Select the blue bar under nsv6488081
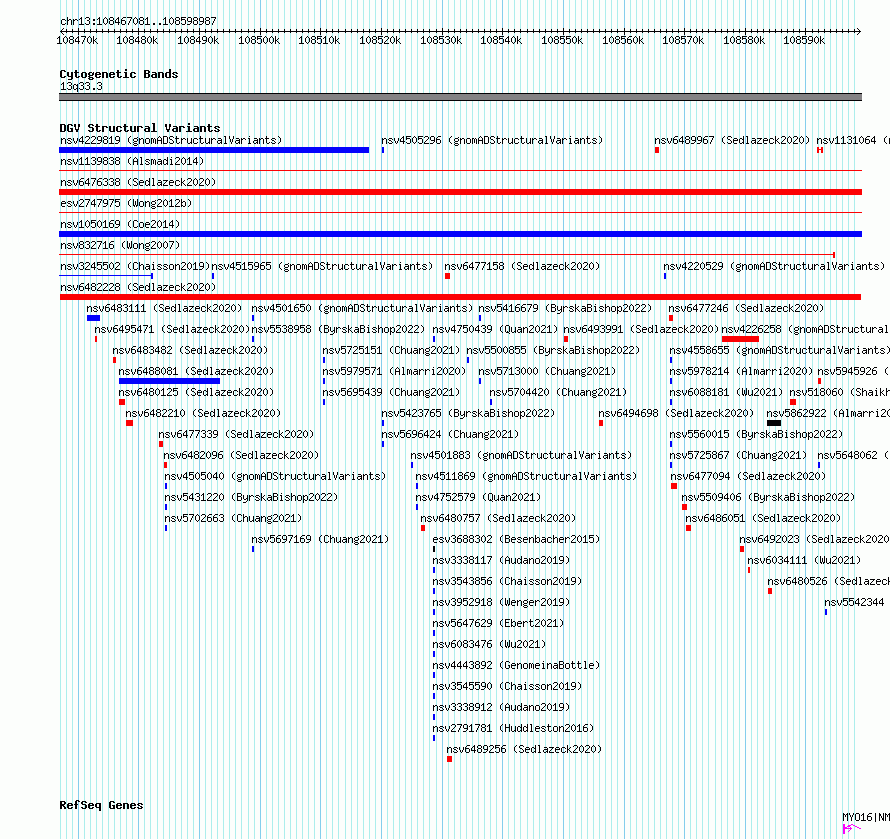This screenshot has height=839, width=890. (169, 381)
